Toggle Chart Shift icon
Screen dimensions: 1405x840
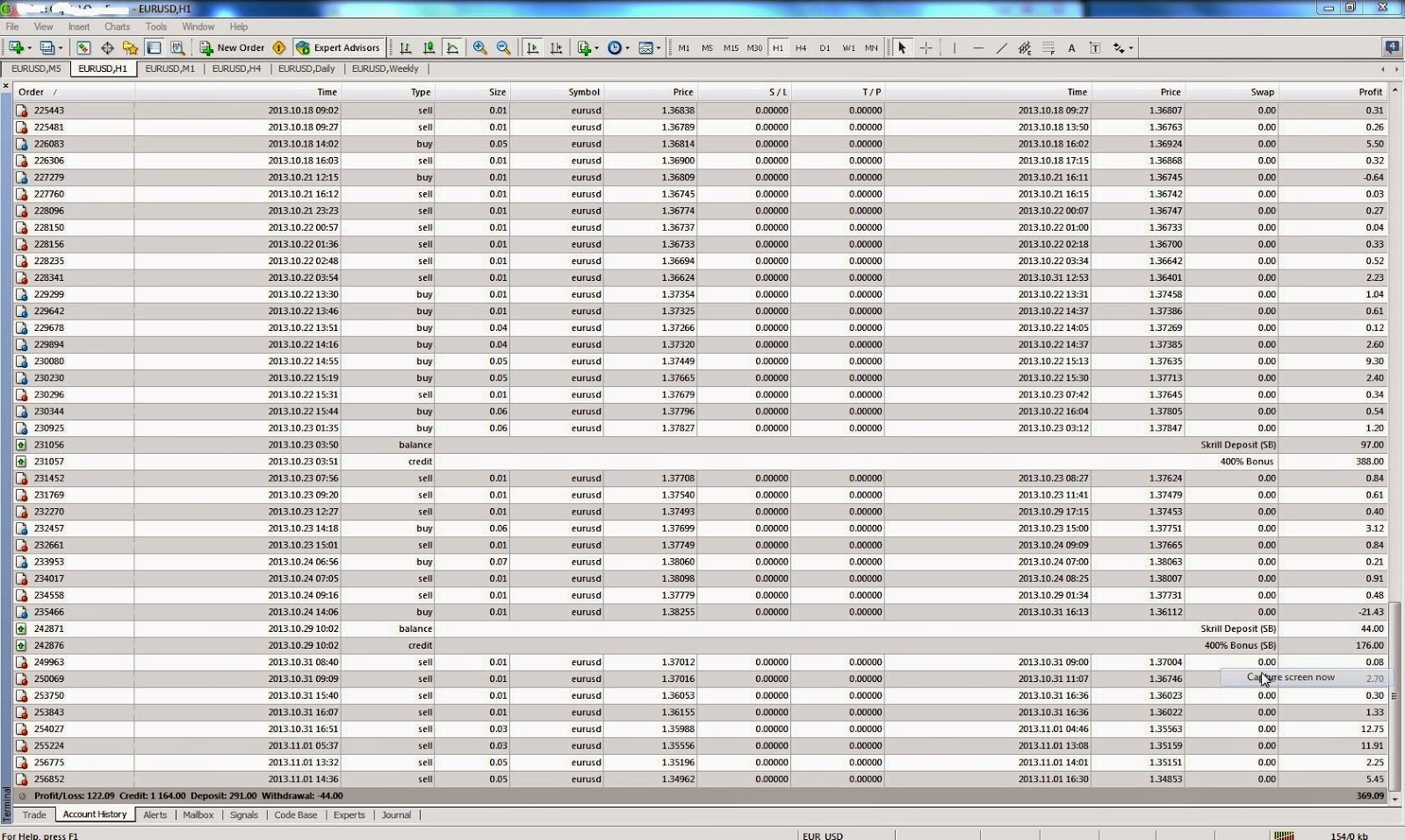click(556, 47)
